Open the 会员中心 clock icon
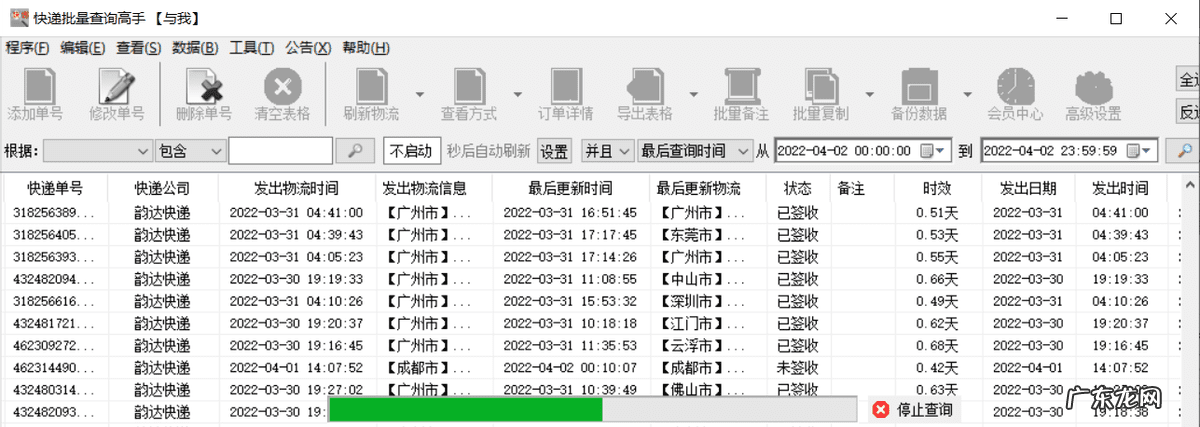 pyautogui.click(x=1015, y=85)
